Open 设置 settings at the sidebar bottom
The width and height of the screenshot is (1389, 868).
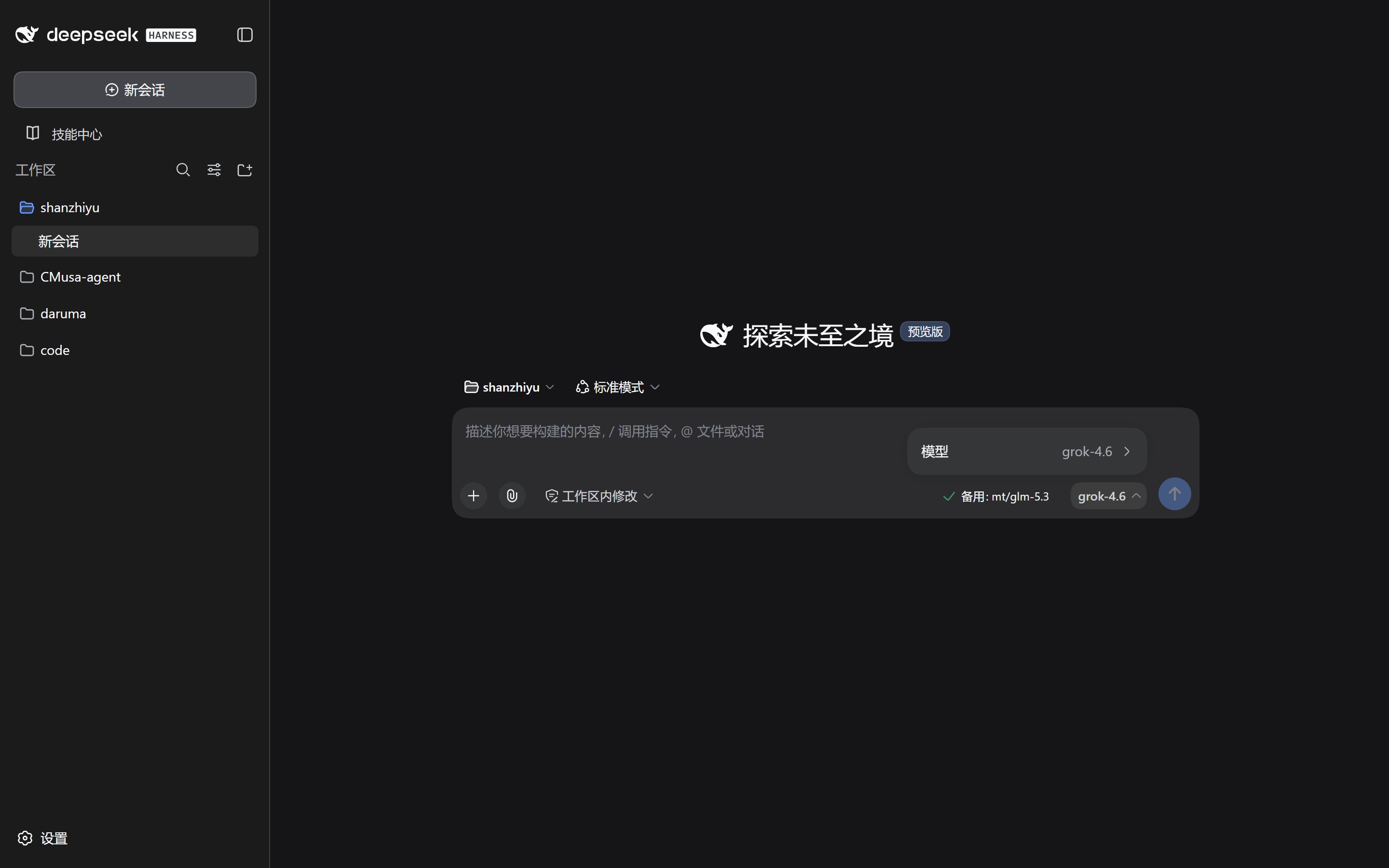coord(42,838)
